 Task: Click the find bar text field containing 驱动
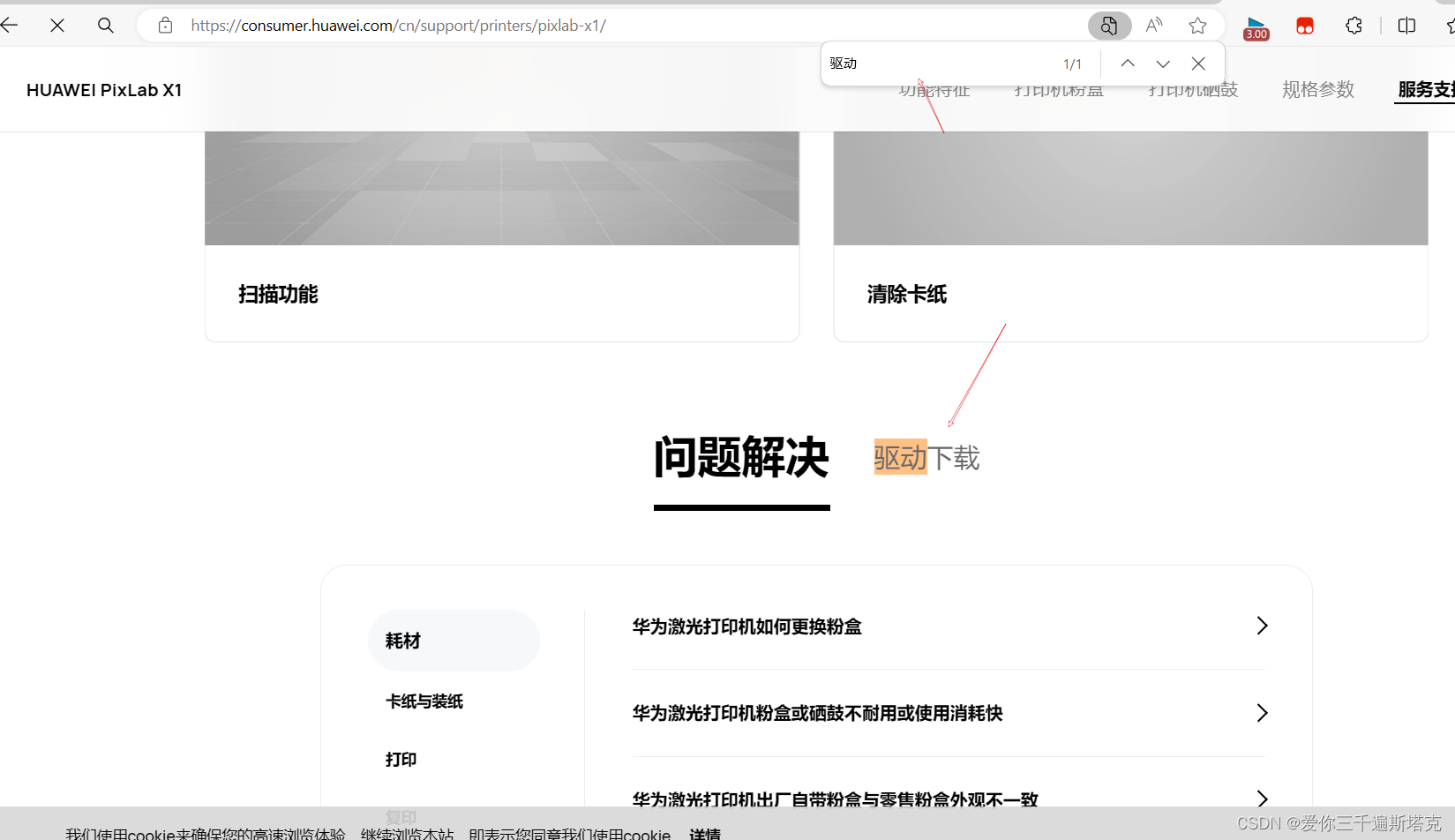940,64
